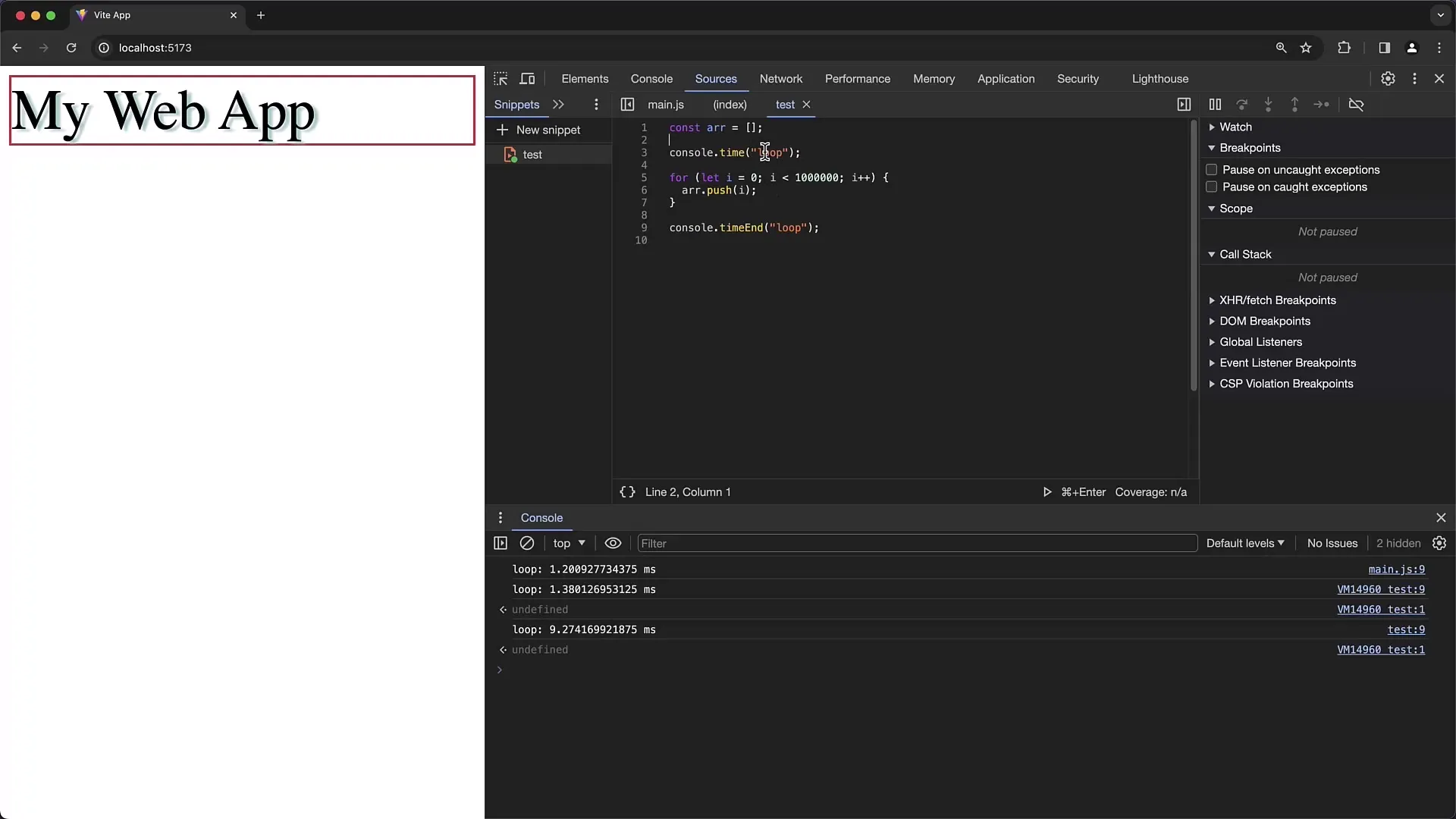This screenshot has height=819, width=1456.
Task: Switch to the Elements tab
Action: click(x=584, y=78)
